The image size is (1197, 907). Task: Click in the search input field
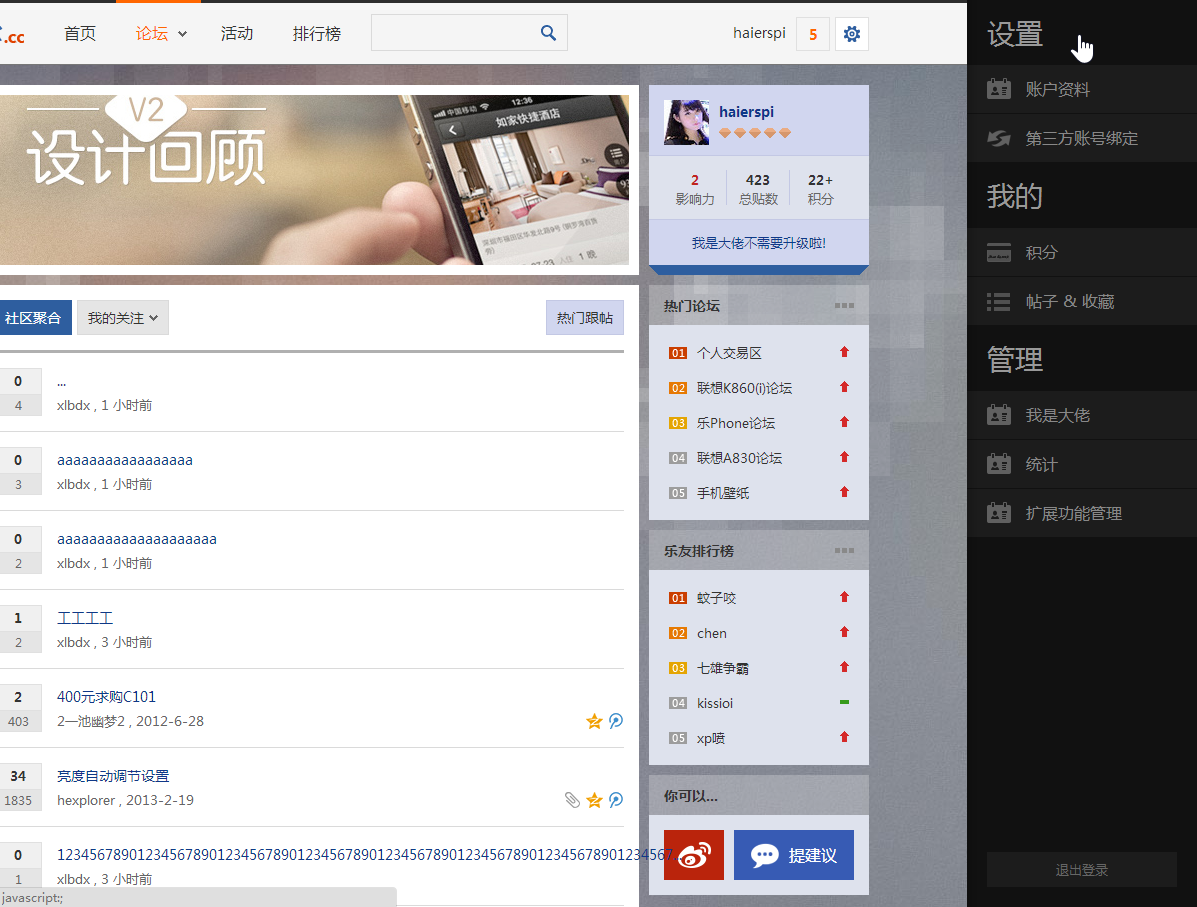[456, 33]
